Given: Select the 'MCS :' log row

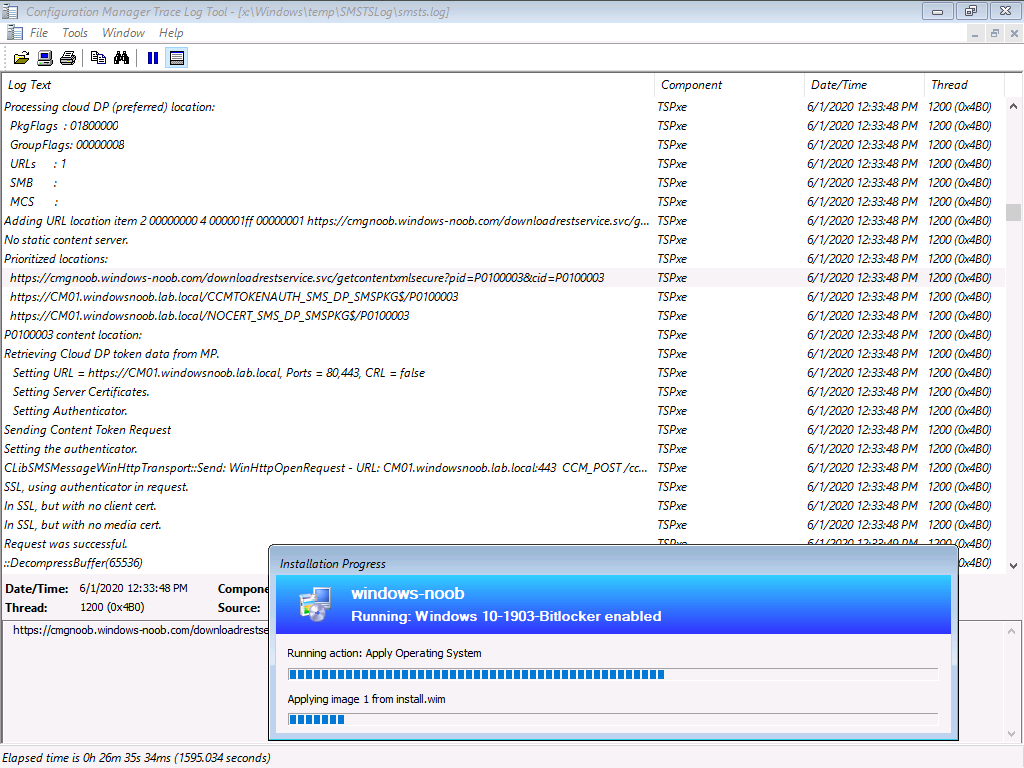Looking at the screenshot, I should [503, 202].
